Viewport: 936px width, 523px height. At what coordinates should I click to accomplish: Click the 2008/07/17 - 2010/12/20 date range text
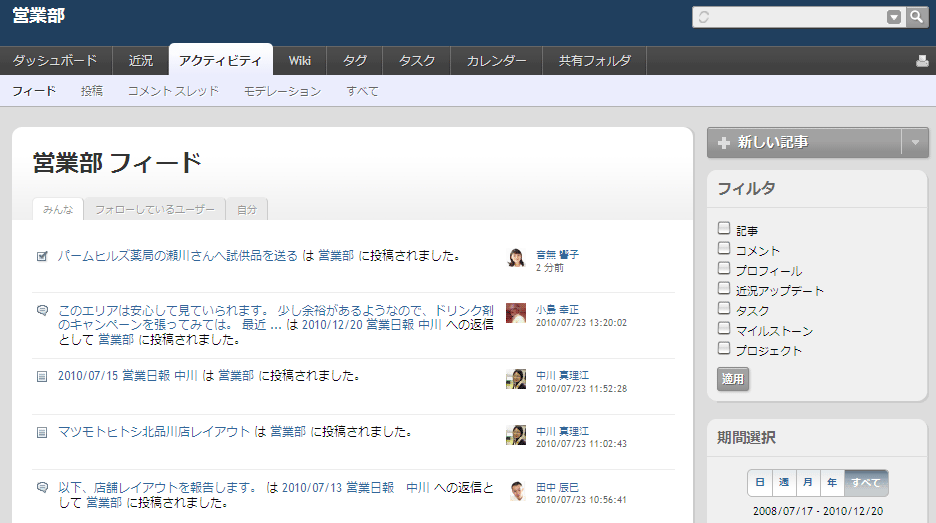pos(818,511)
